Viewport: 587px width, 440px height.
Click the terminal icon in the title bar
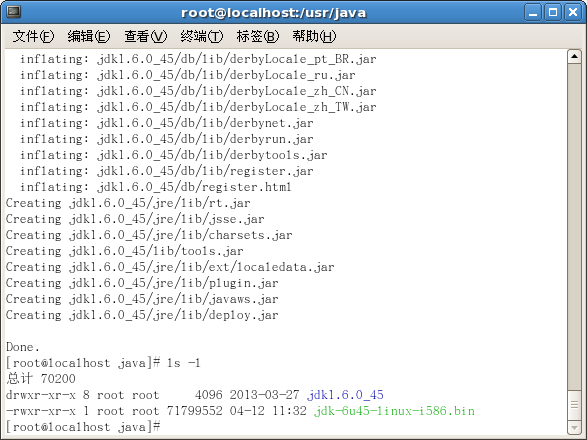coord(14,12)
